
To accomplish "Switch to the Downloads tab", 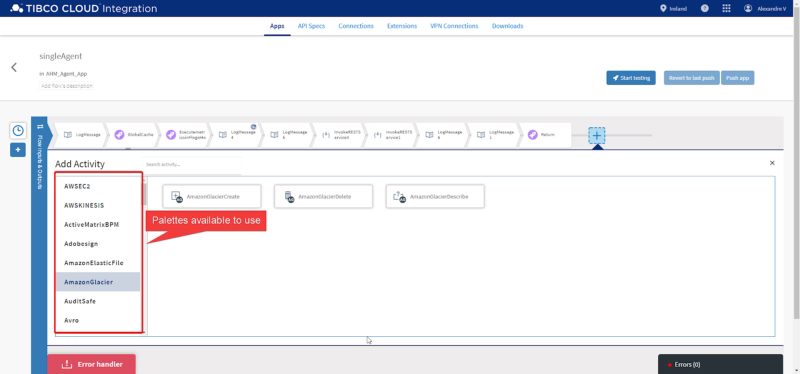I will tap(507, 26).
